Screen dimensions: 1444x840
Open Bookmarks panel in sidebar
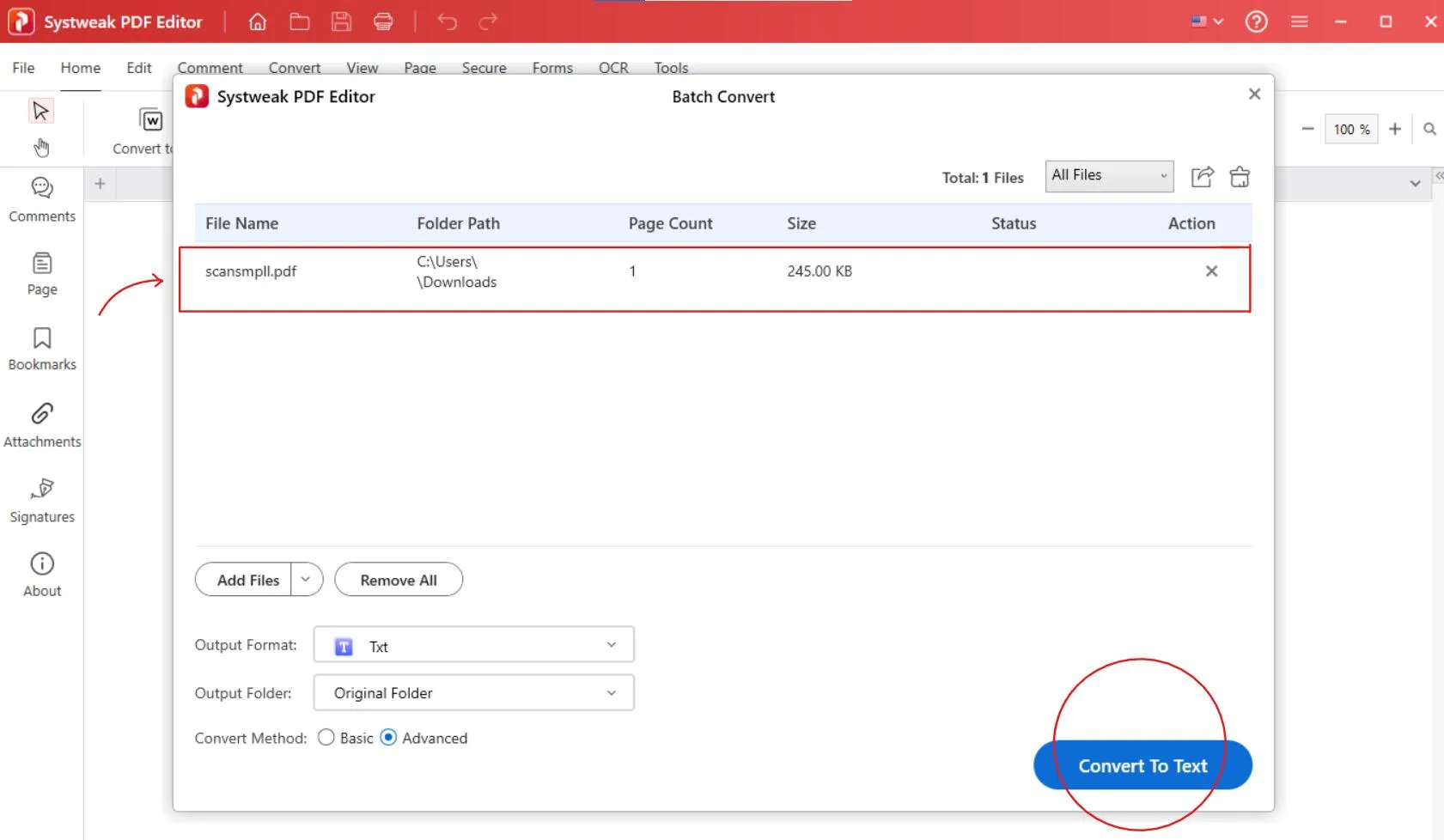click(x=42, y=349)
